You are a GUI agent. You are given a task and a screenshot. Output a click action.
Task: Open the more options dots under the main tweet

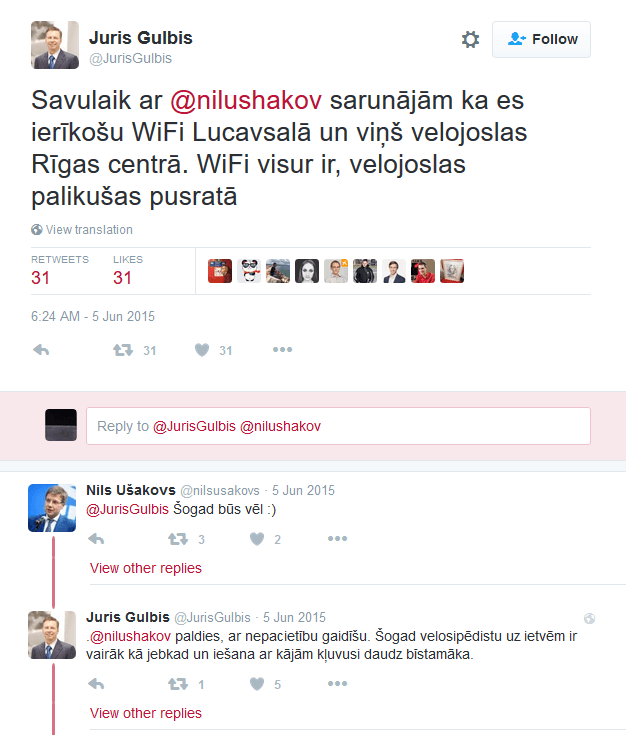282,350
